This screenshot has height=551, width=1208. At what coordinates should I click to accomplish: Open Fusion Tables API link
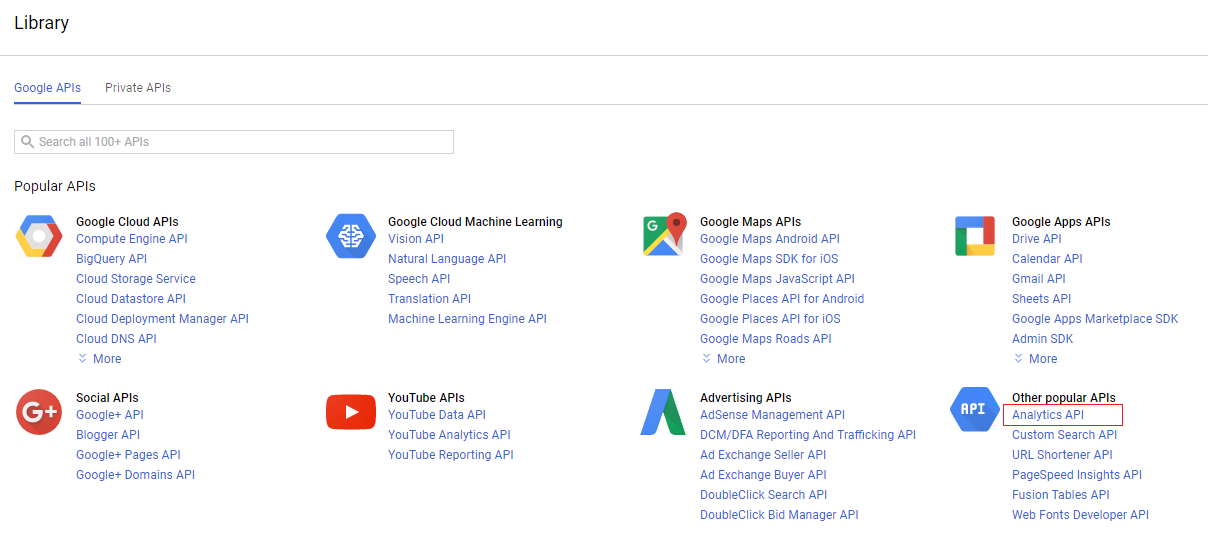pos(1061,495)
